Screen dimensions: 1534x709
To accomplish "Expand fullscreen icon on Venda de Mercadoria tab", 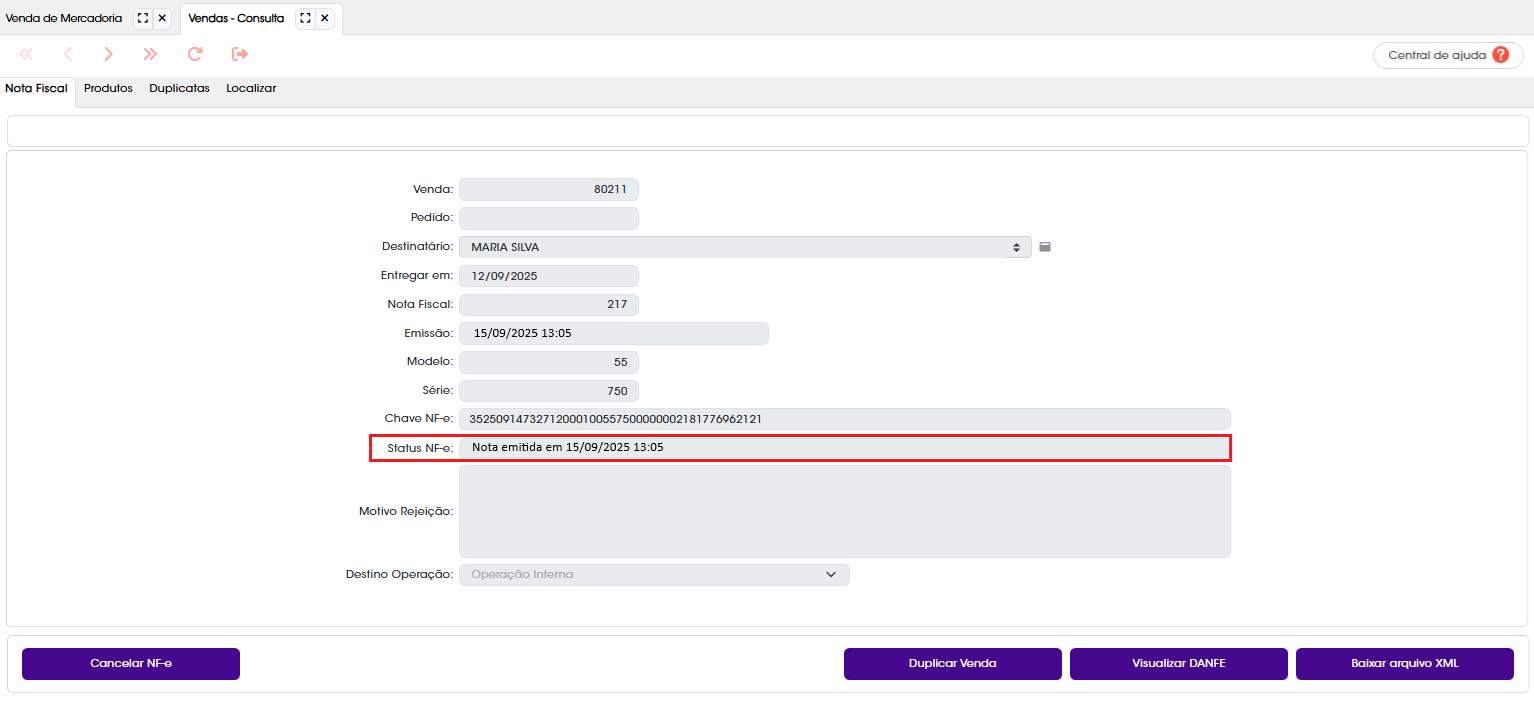I will click(143, 18).
